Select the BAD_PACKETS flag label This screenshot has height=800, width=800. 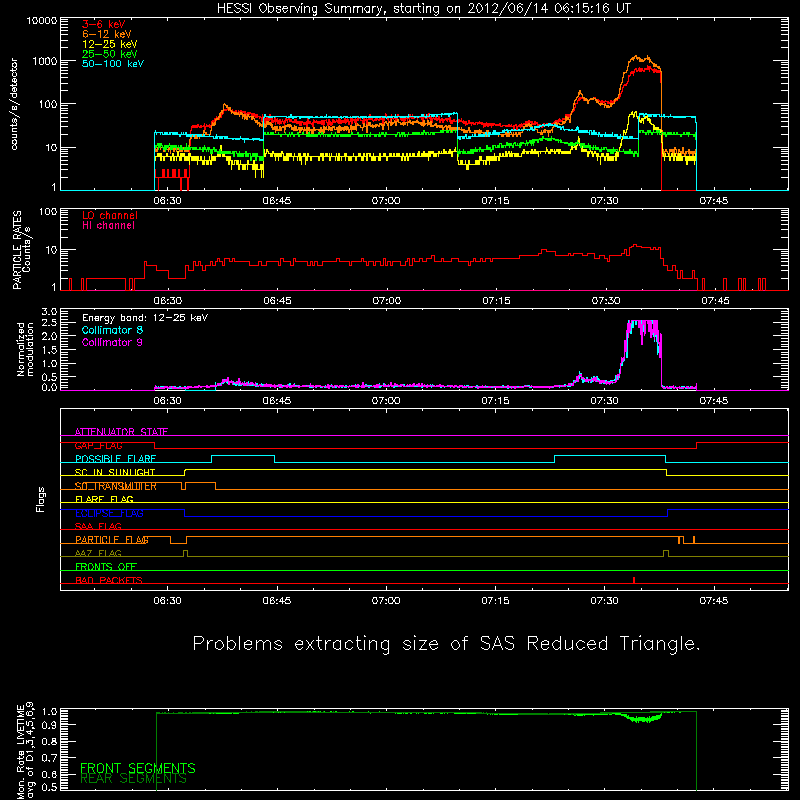[x=109, y=581]
